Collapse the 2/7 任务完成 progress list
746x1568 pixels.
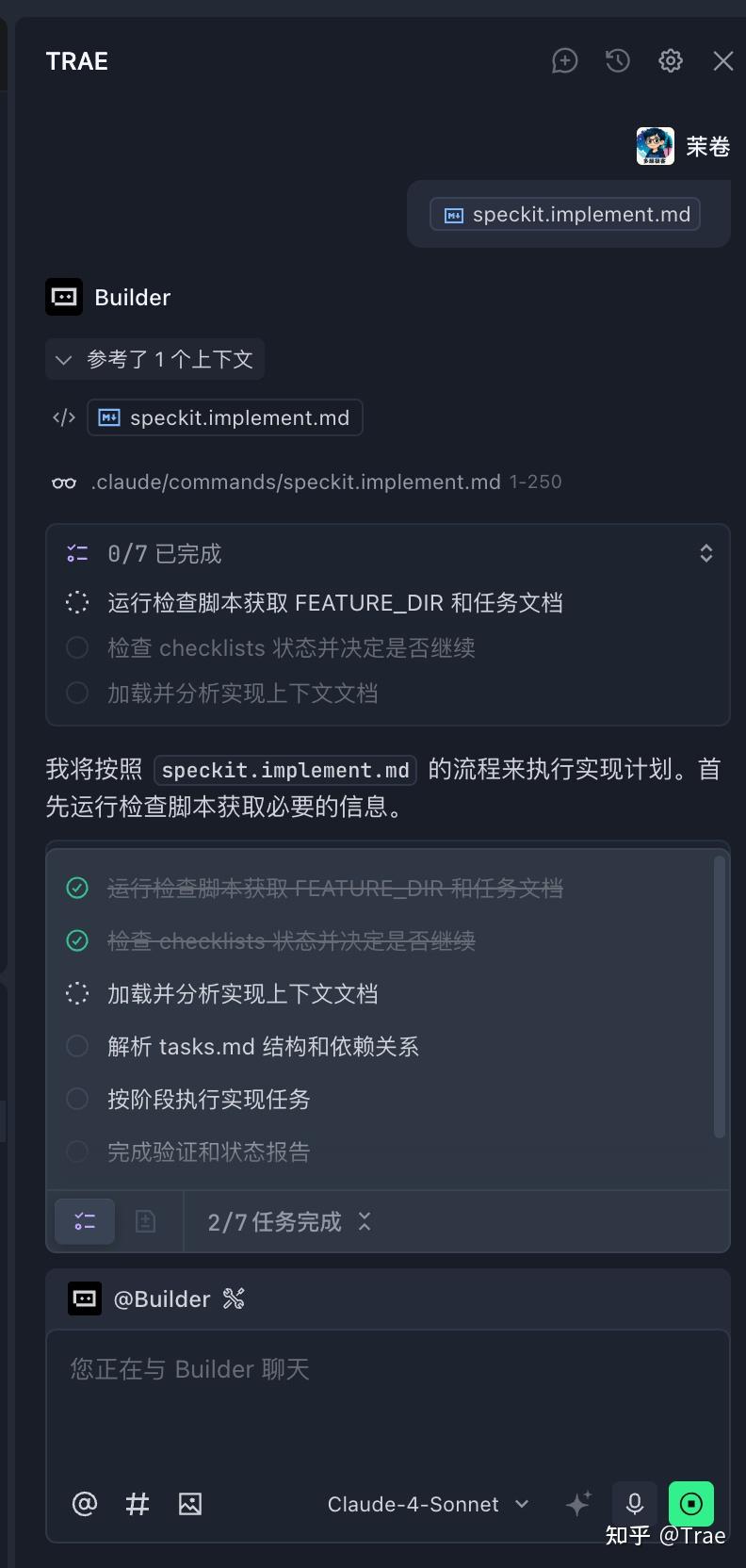click(365, 1222)
